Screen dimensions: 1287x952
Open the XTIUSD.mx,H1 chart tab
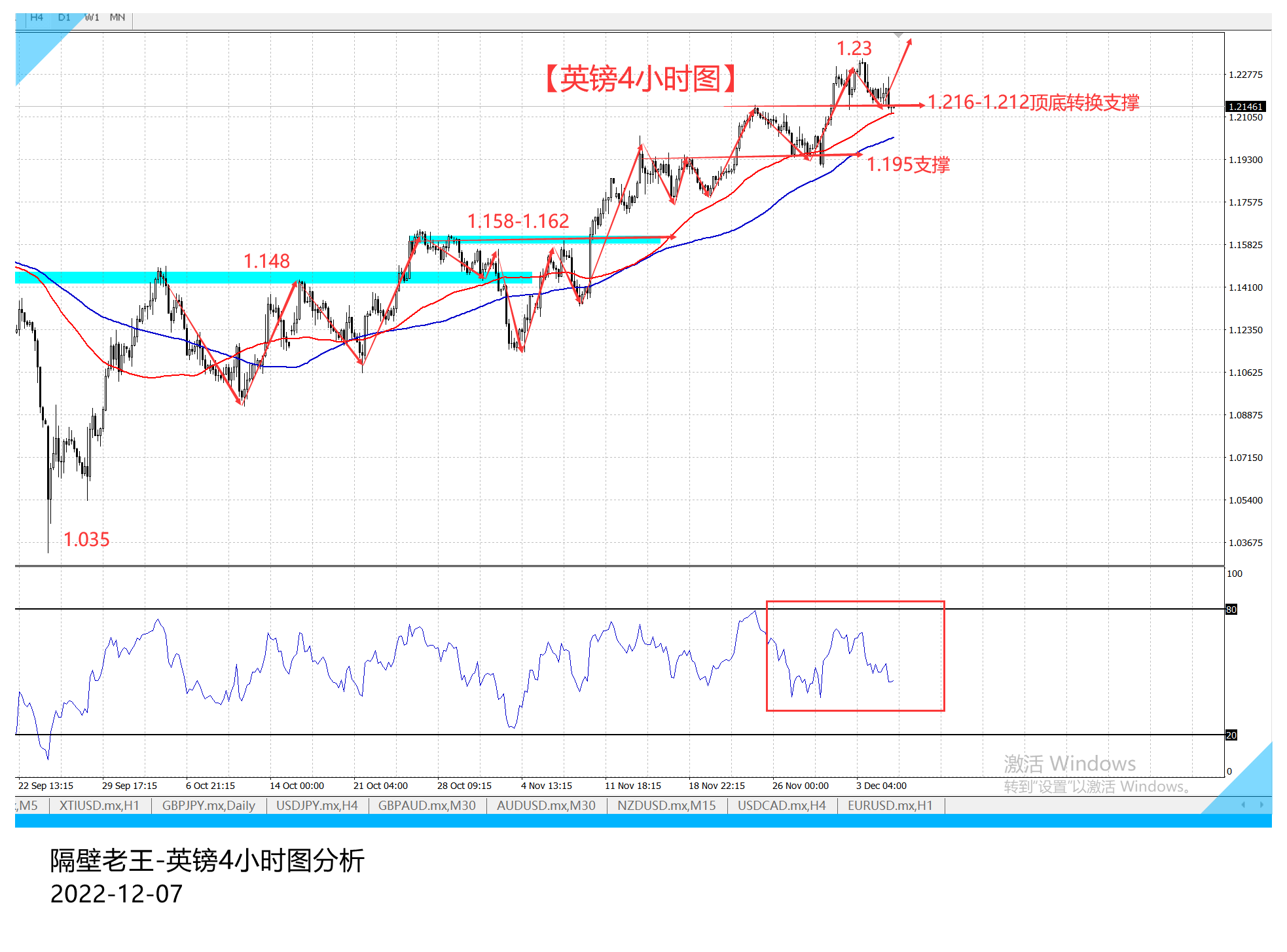[x=100, y=805]
